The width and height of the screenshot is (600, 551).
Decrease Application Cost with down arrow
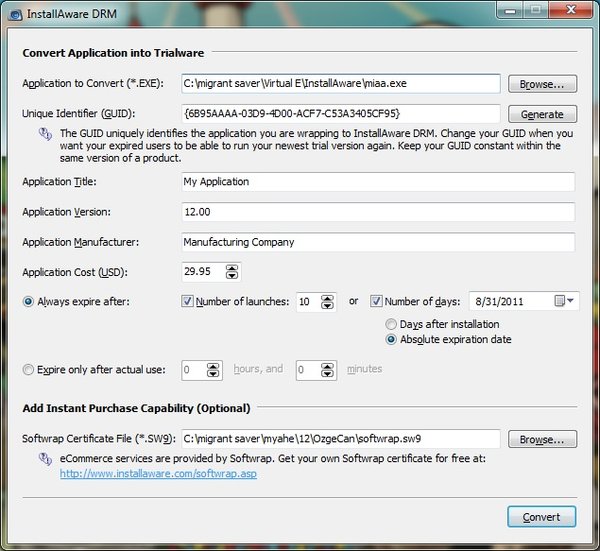[x=232, y=276]
